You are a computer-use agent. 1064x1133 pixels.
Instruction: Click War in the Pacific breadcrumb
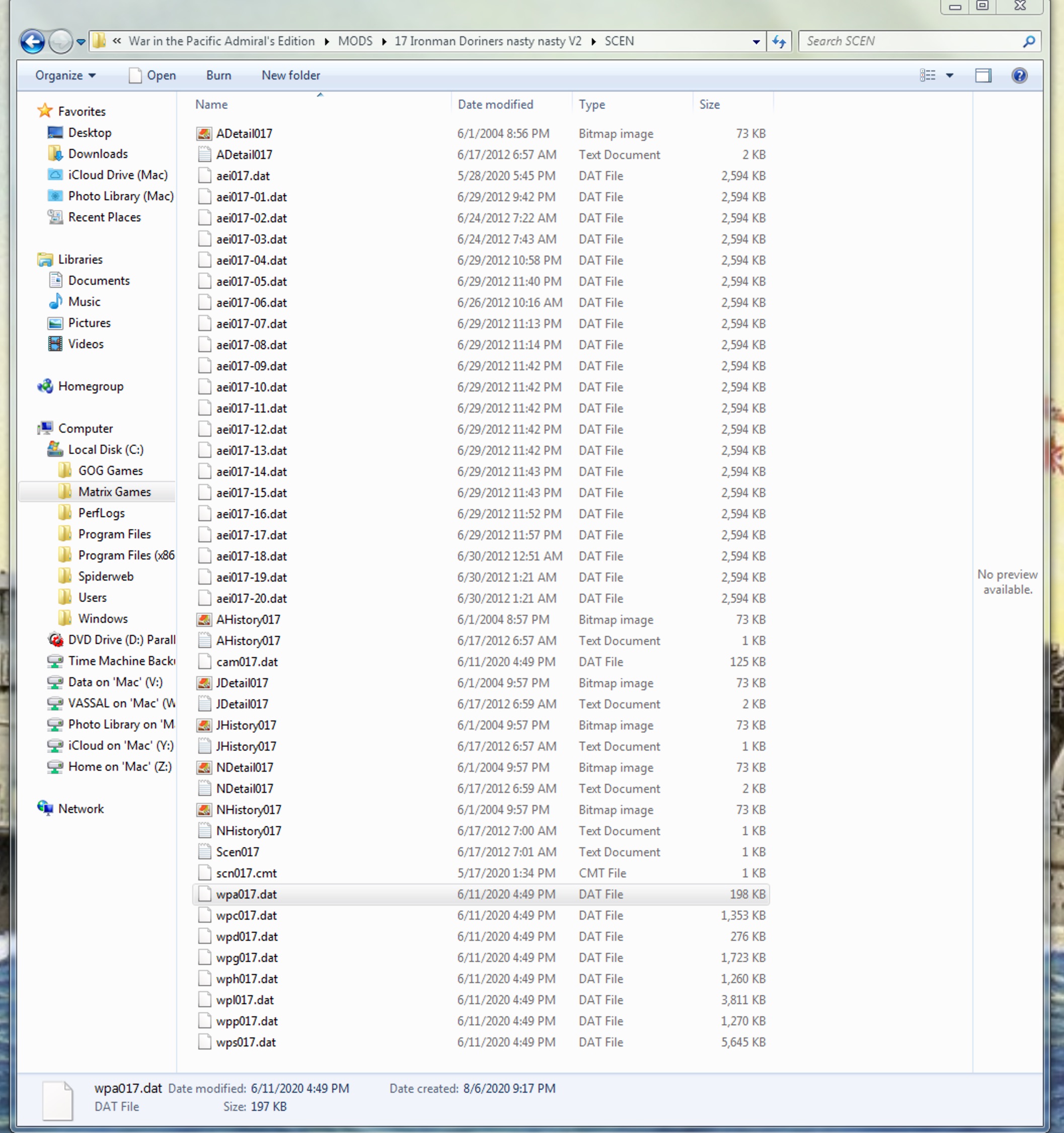tap(222, 41)
